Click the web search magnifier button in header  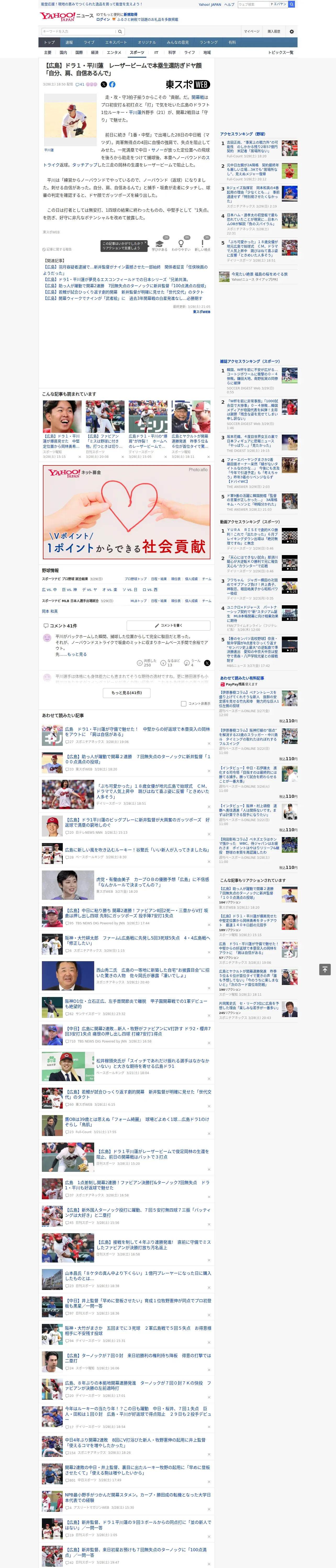[x=292, y=4]
